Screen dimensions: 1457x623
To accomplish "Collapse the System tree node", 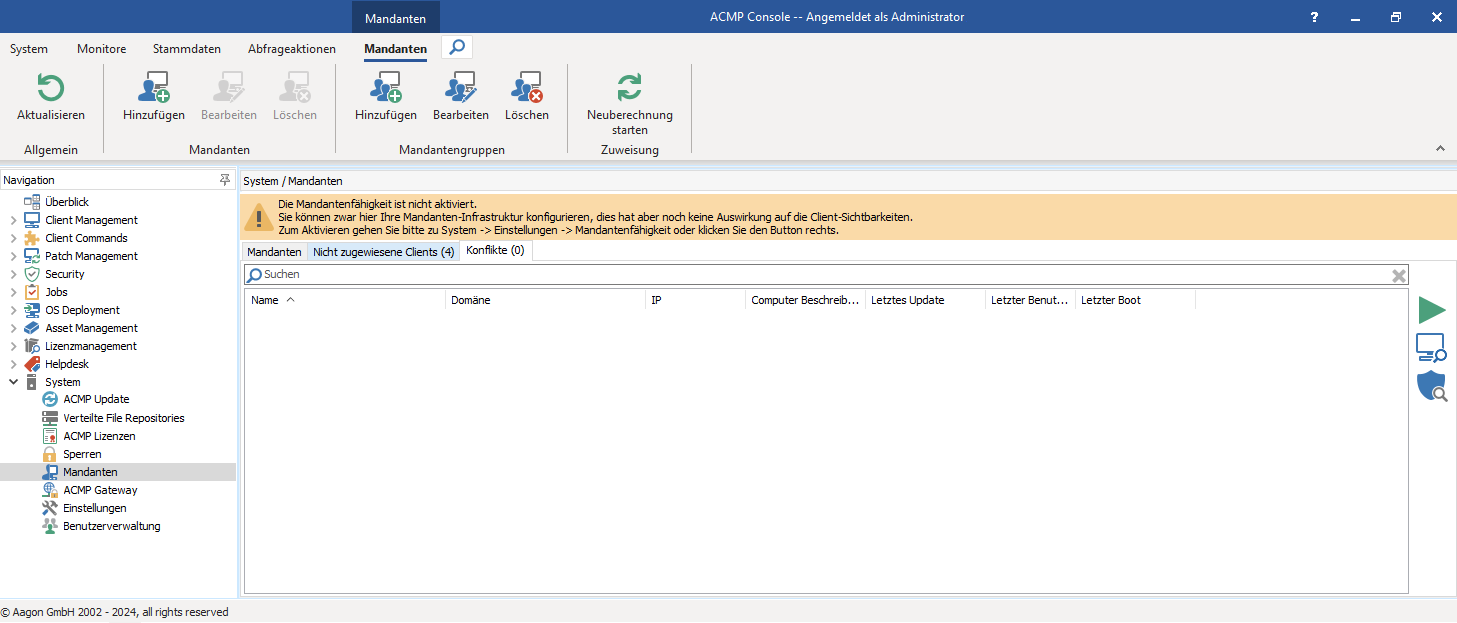I will (x=13, y=382).
